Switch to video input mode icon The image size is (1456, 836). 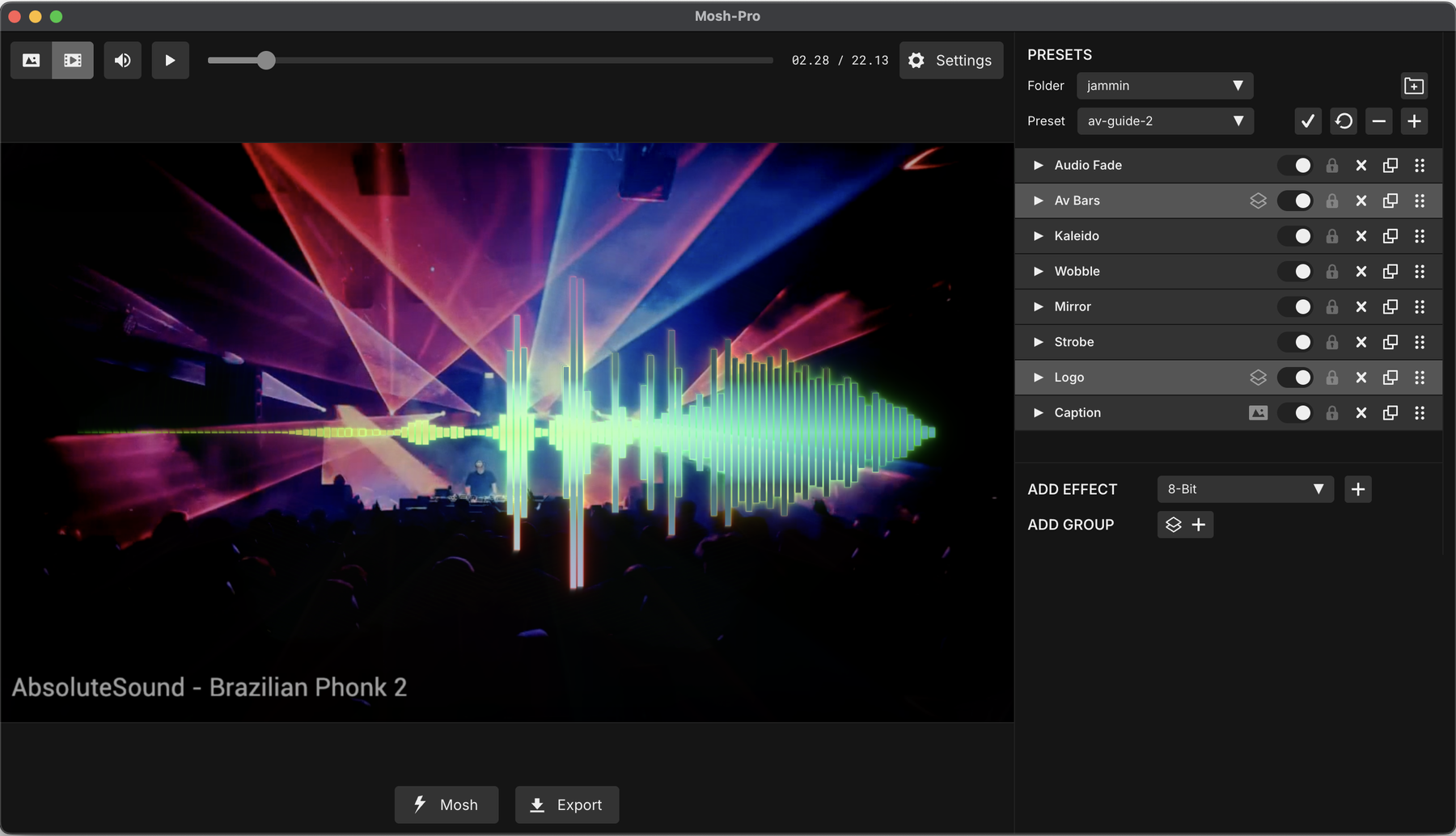pos(73,61)
